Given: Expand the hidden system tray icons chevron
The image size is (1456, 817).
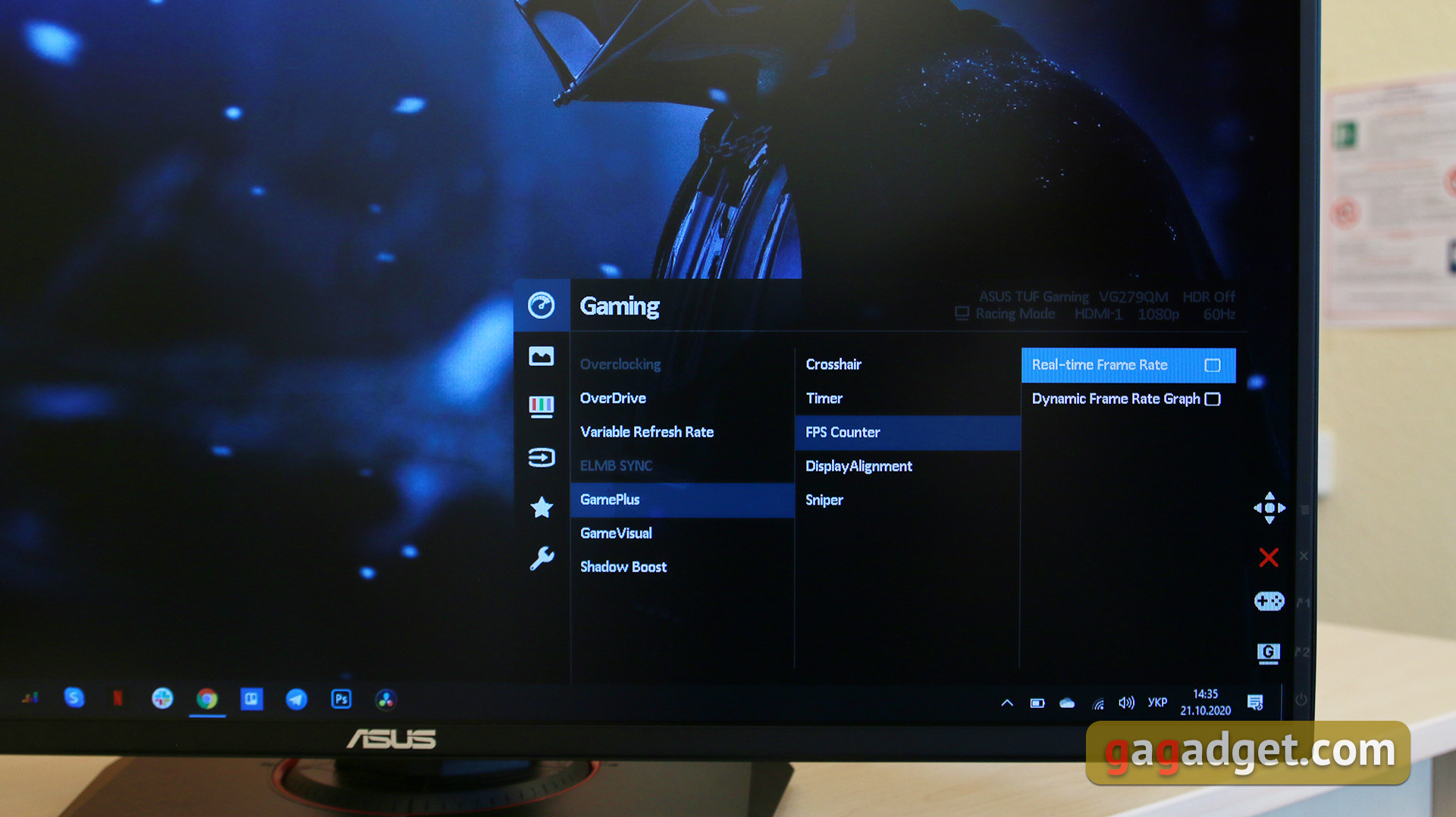Looking at the screenshot, I should pyautogui.click(x=1007, y=703).
